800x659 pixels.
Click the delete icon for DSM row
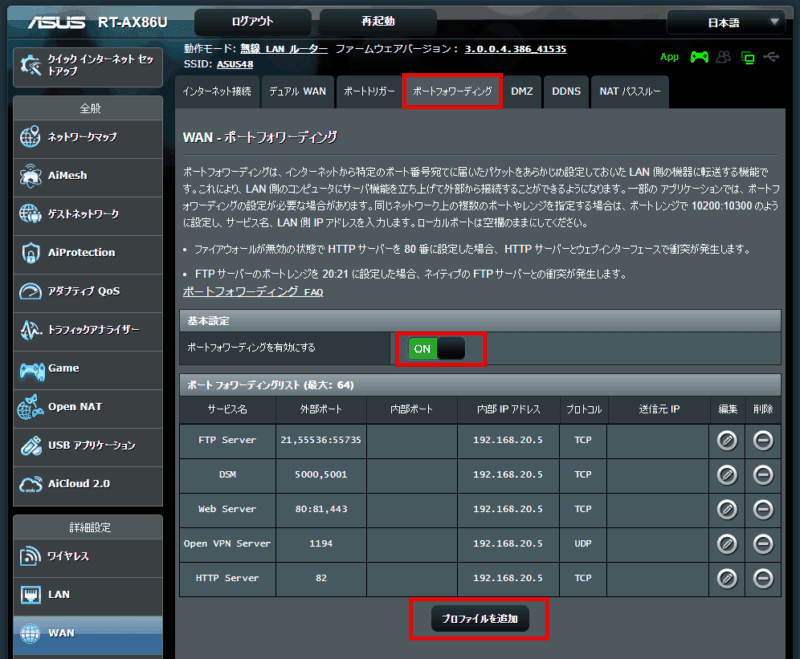(763, 475)
